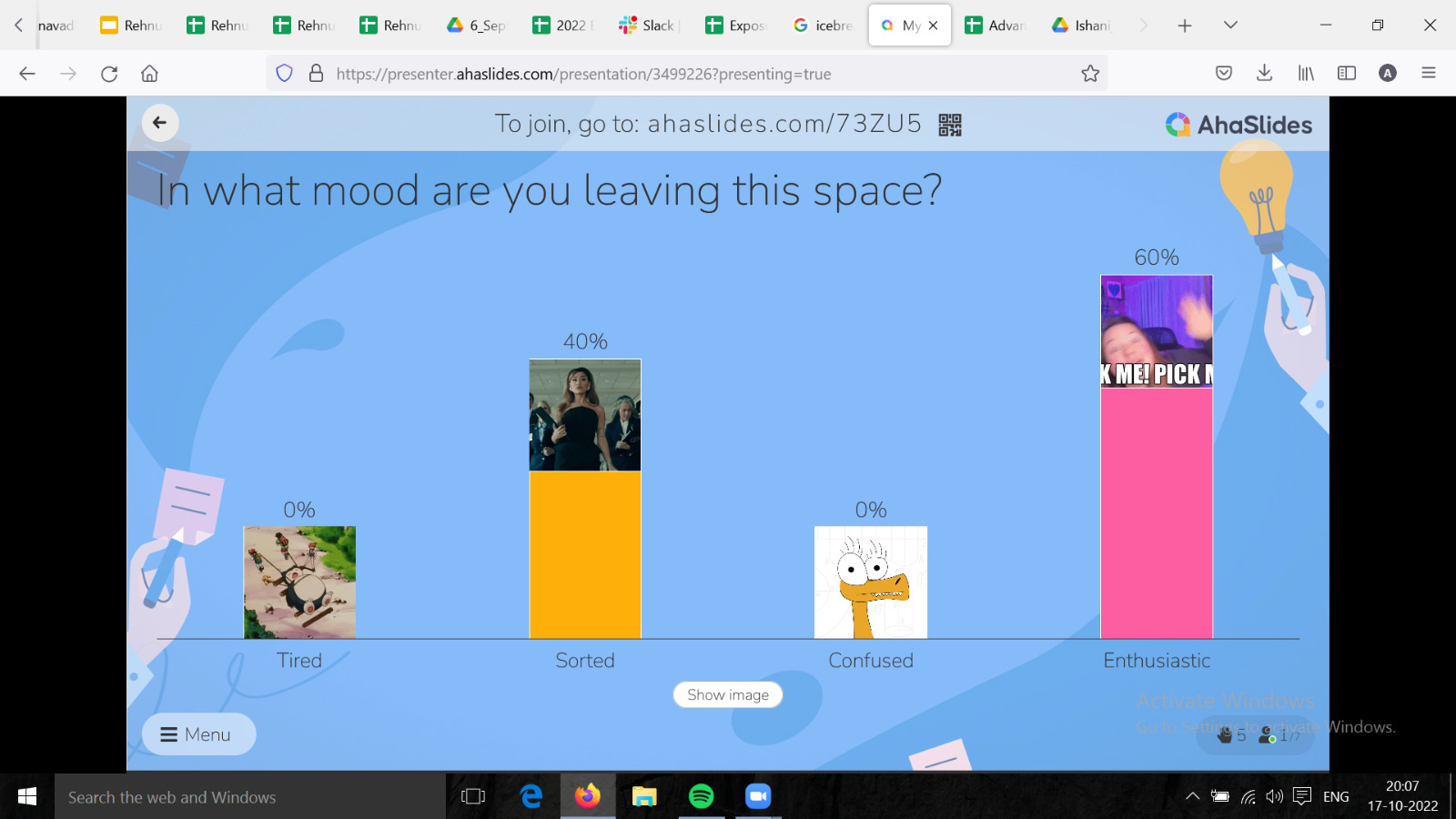Open Firefox from taskbar
This screenshot has width=1456, height=819.
(x=588, y=797)
